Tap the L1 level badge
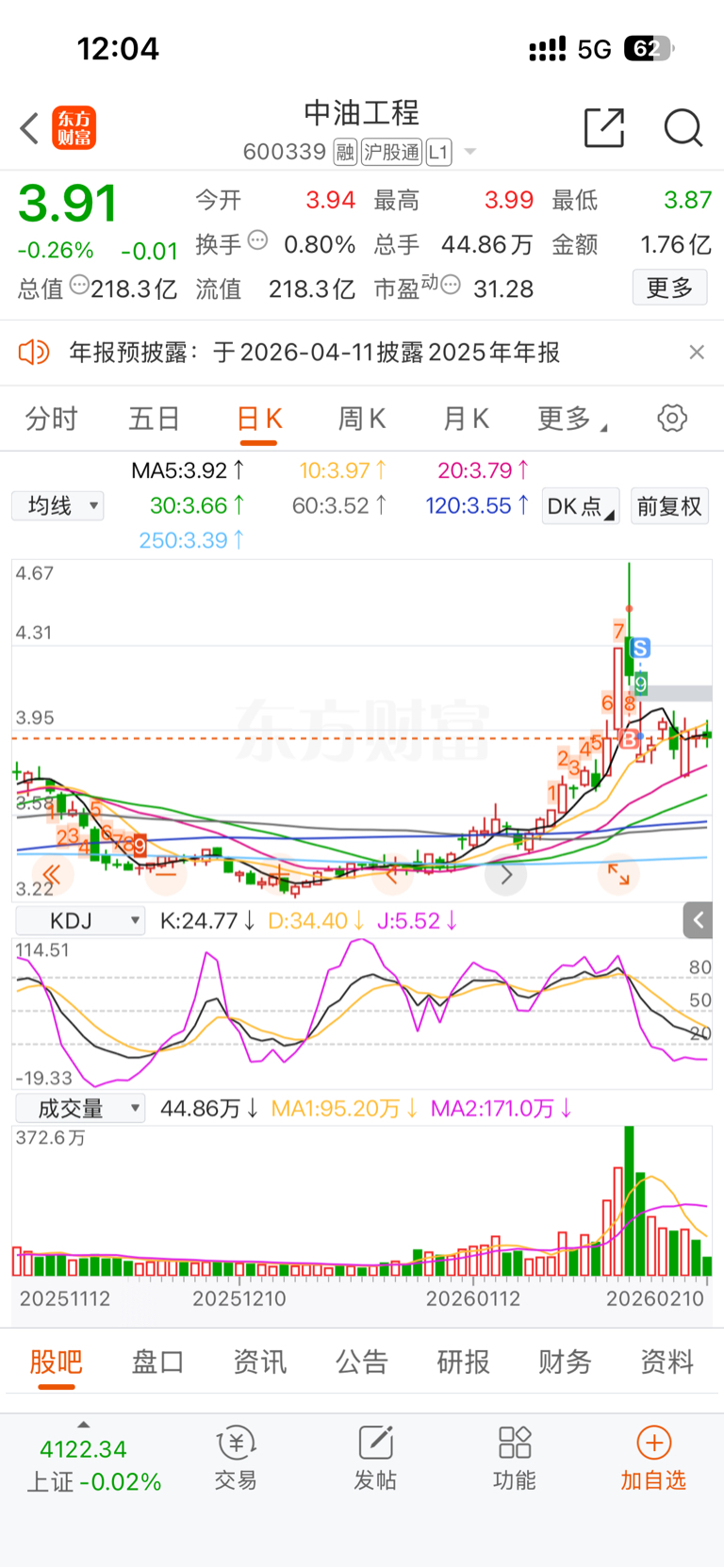 pyautogui.click(x=438, y=152)
